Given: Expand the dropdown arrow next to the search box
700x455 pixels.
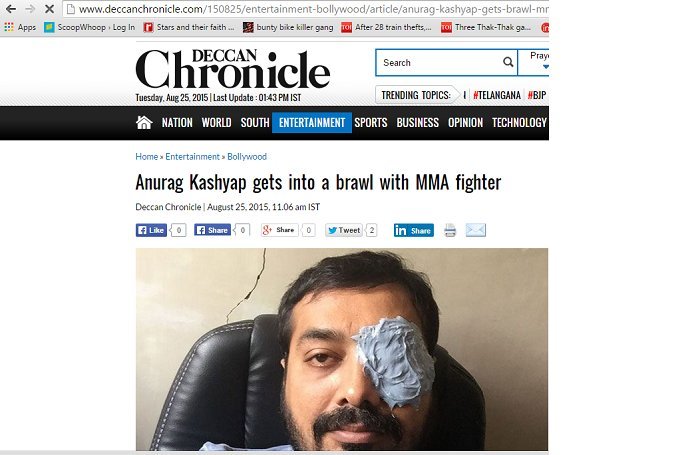Looking at the screenshot, I should [545, 67].
